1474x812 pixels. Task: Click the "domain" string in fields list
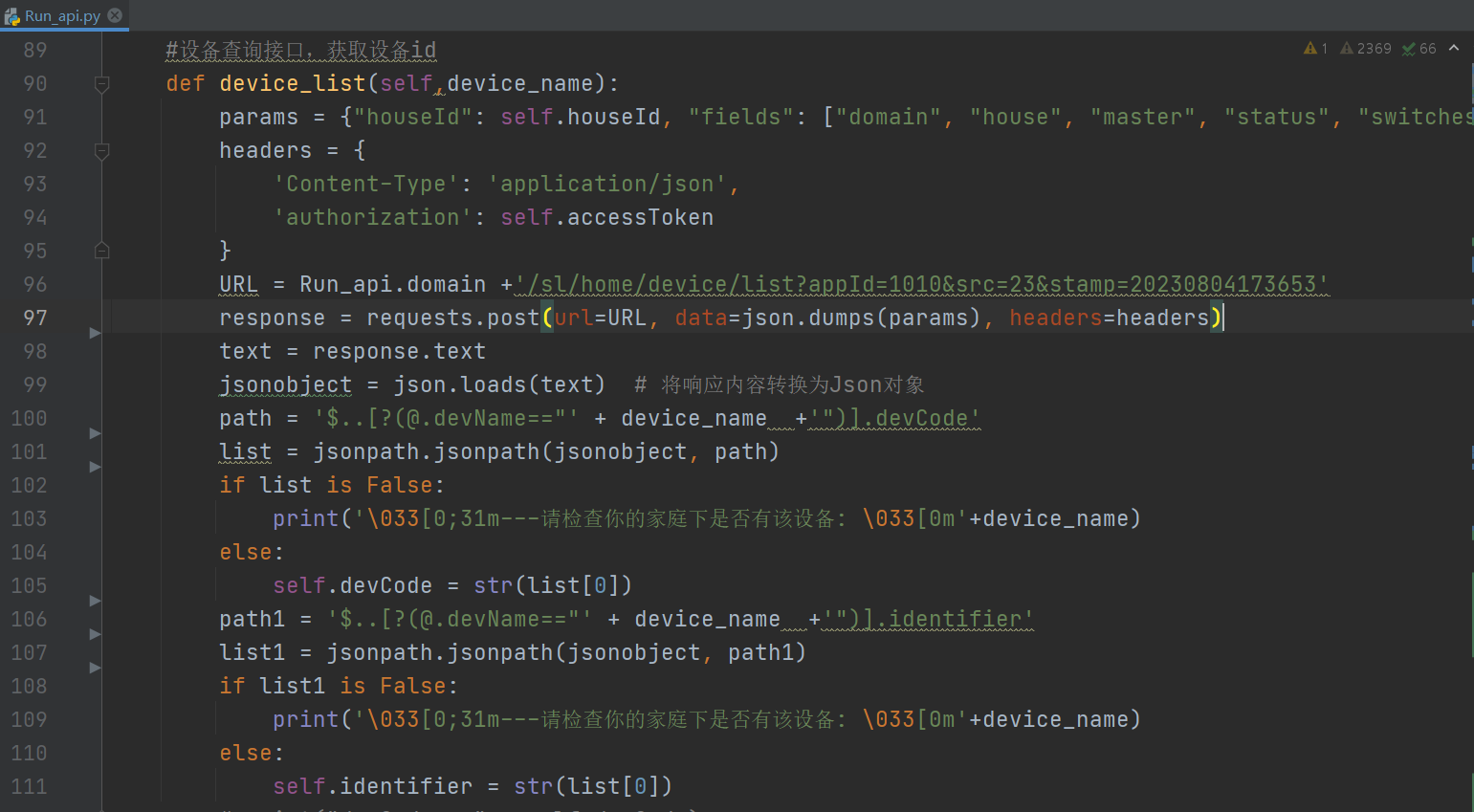tap(889, 117)
